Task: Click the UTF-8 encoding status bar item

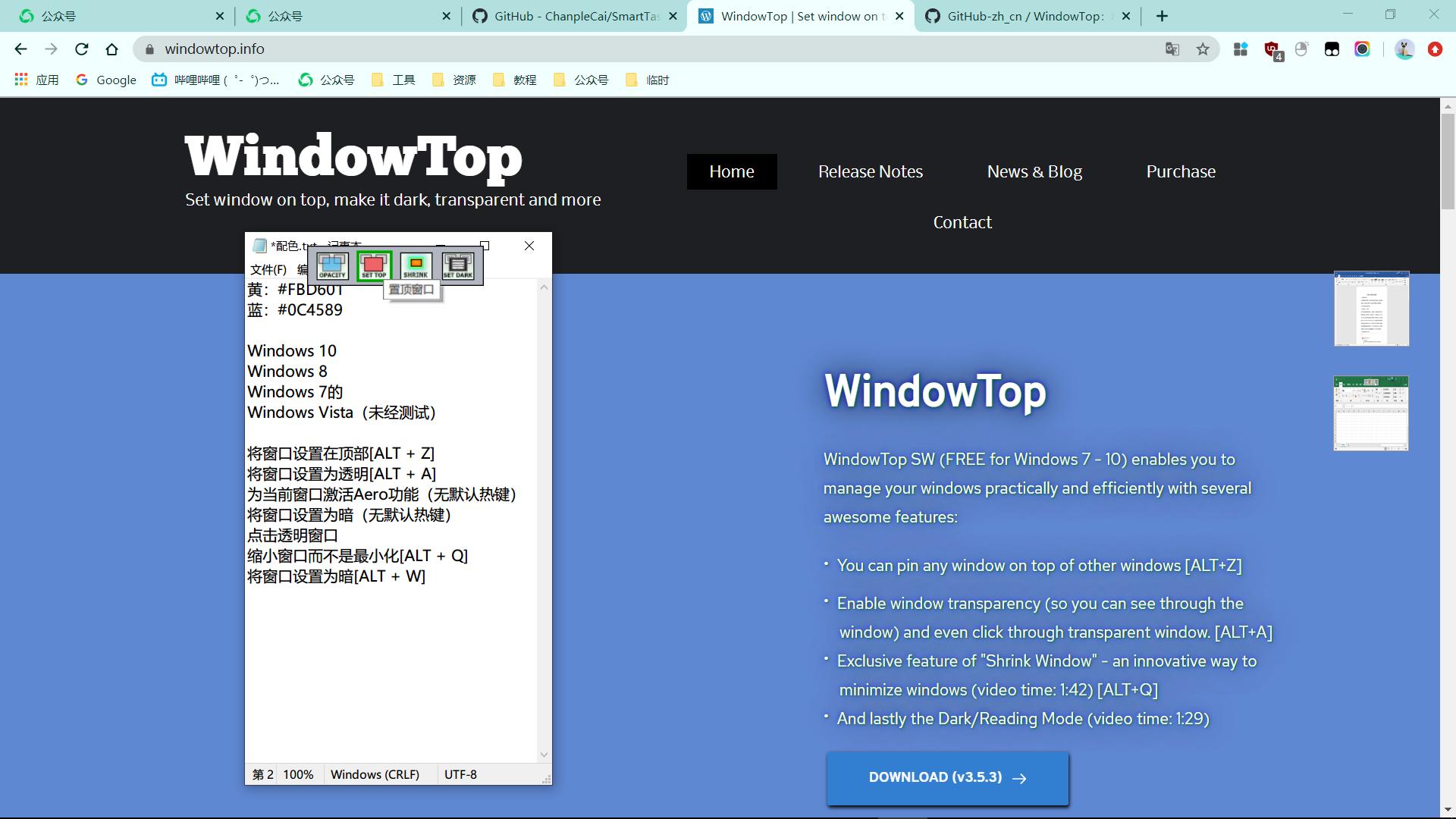Action: coord(462,775)
